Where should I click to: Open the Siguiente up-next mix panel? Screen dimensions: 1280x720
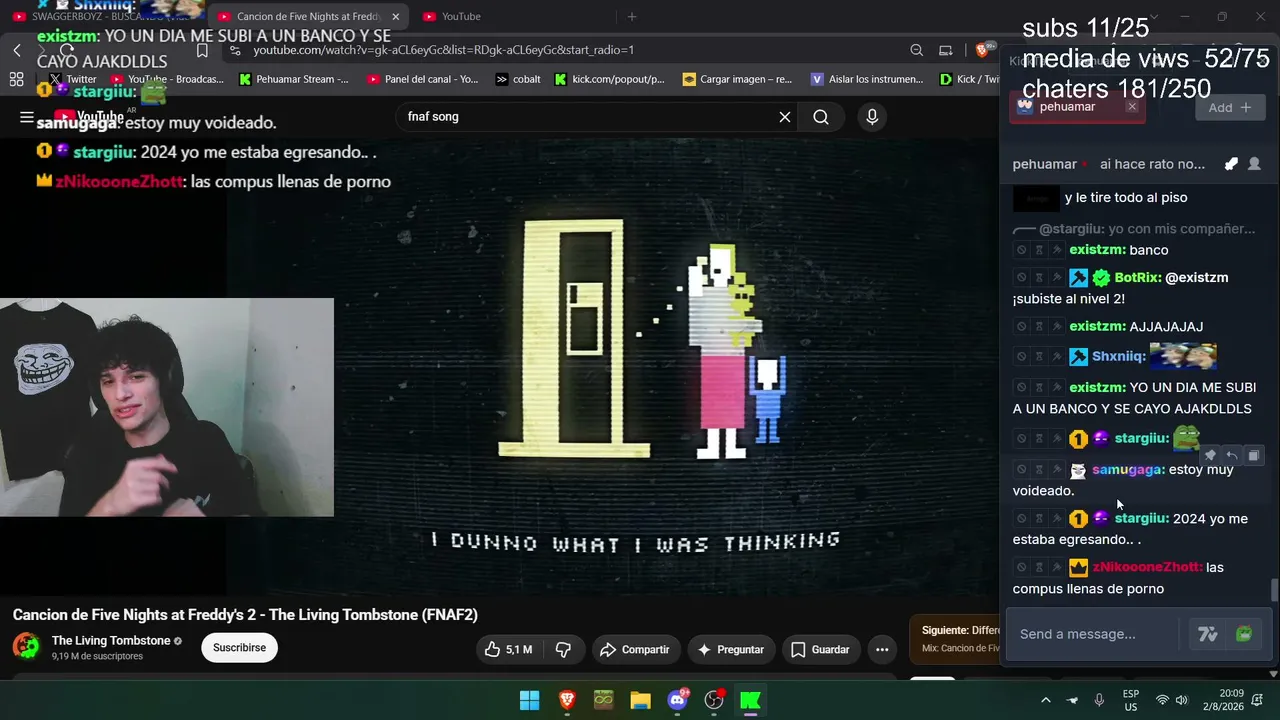(954, 639)
